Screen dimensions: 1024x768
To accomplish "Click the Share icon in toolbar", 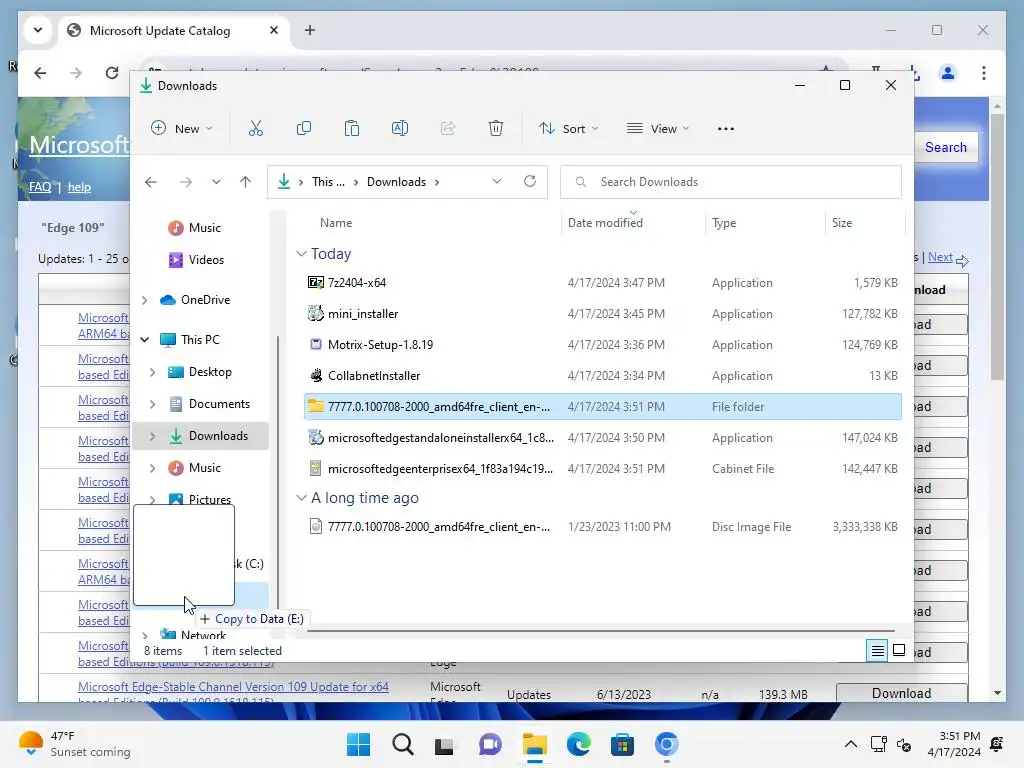I will coord(448,129).
